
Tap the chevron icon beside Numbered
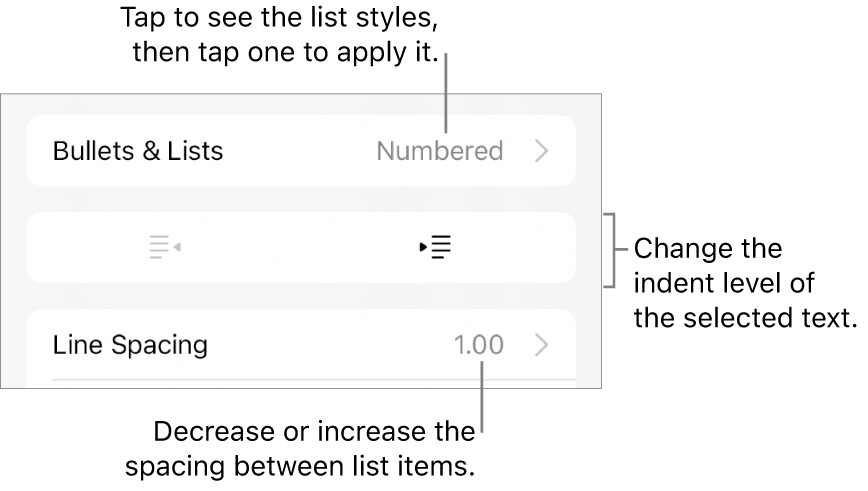point(541,151)
